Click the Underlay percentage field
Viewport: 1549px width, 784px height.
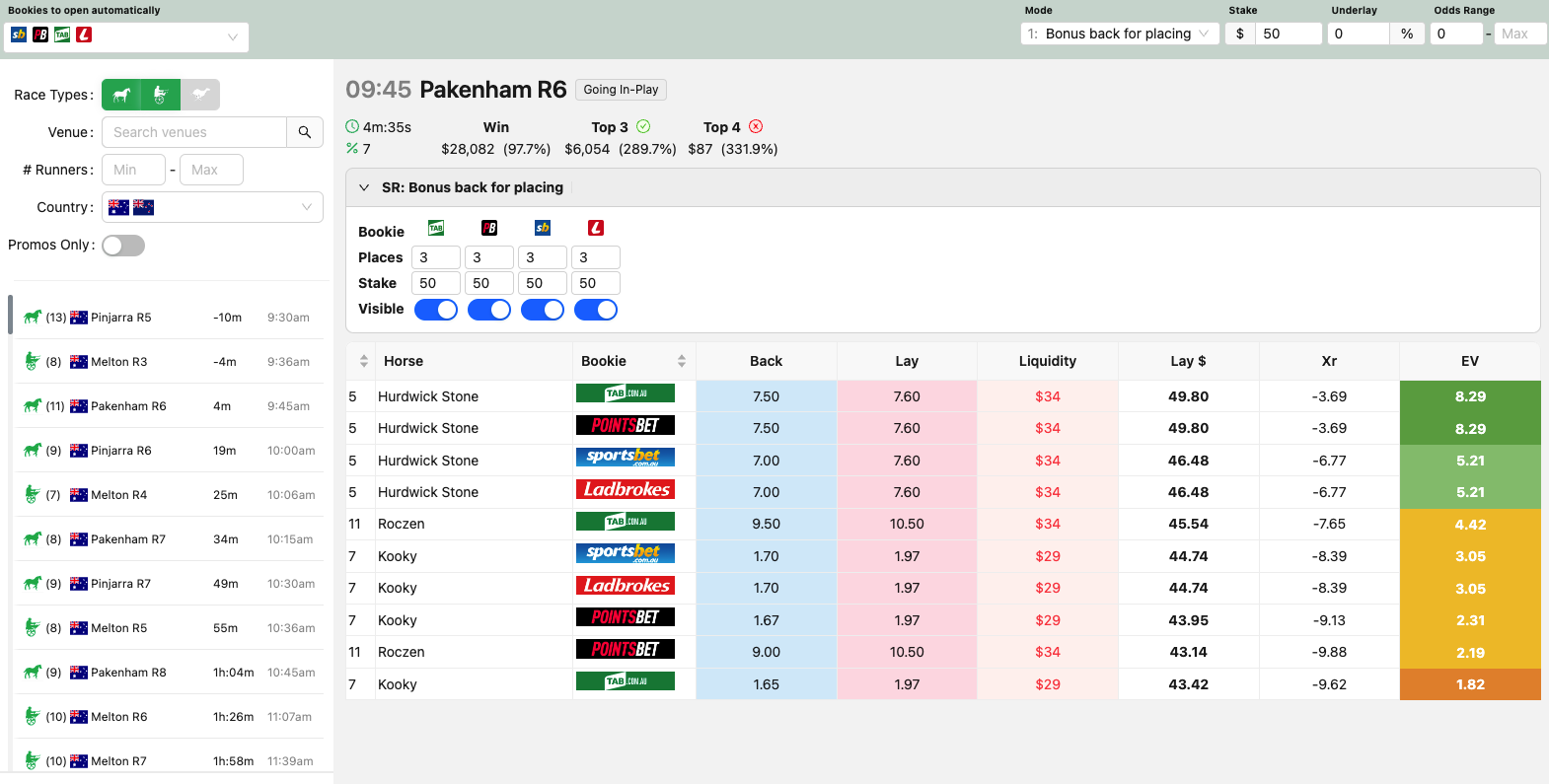click(1359, 34)
